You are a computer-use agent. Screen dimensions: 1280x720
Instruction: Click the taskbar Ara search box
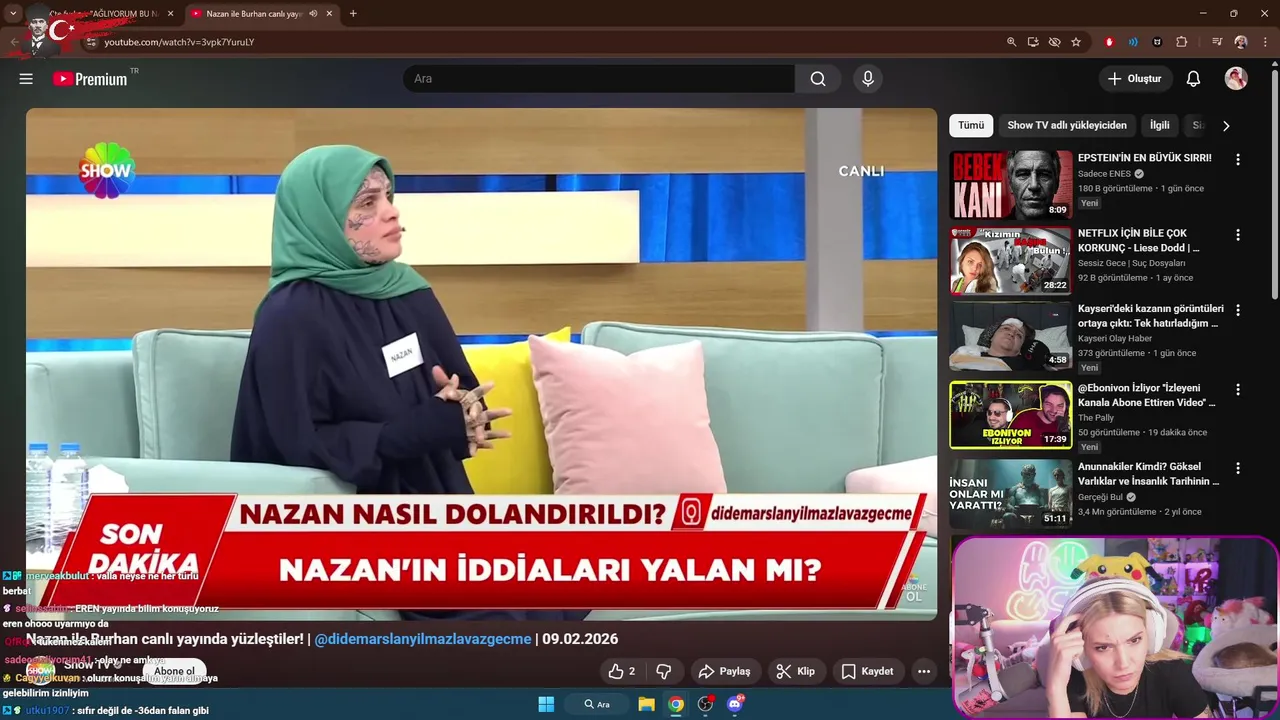596,704
